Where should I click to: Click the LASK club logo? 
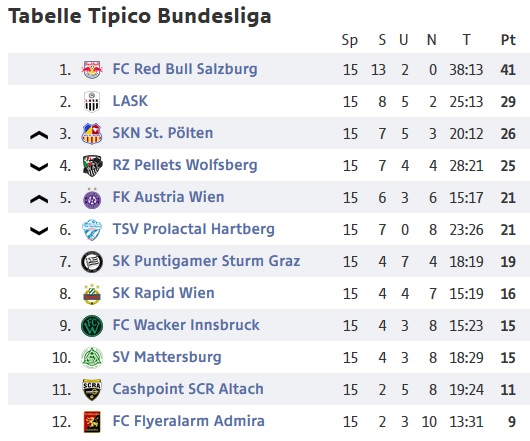pos(92,101)
